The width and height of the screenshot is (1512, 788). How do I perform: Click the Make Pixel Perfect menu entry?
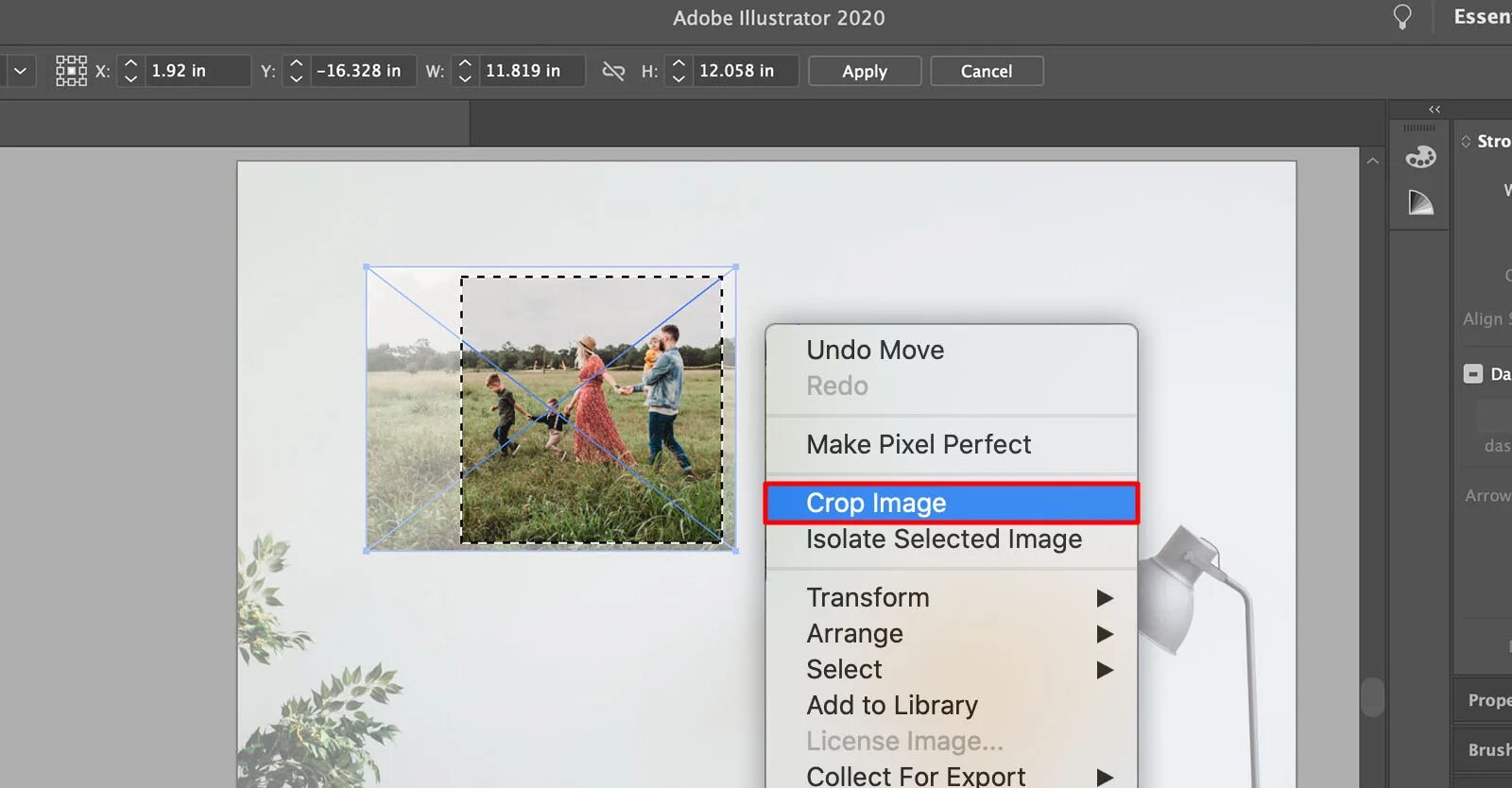tap(919, 445)
